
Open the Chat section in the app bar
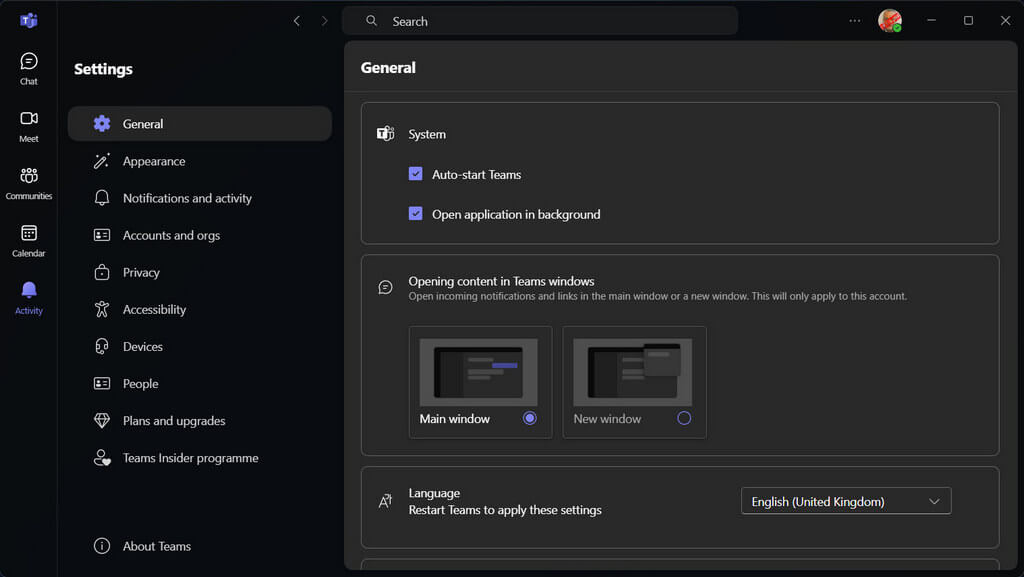pyautogui.click(x=29, y=68)
